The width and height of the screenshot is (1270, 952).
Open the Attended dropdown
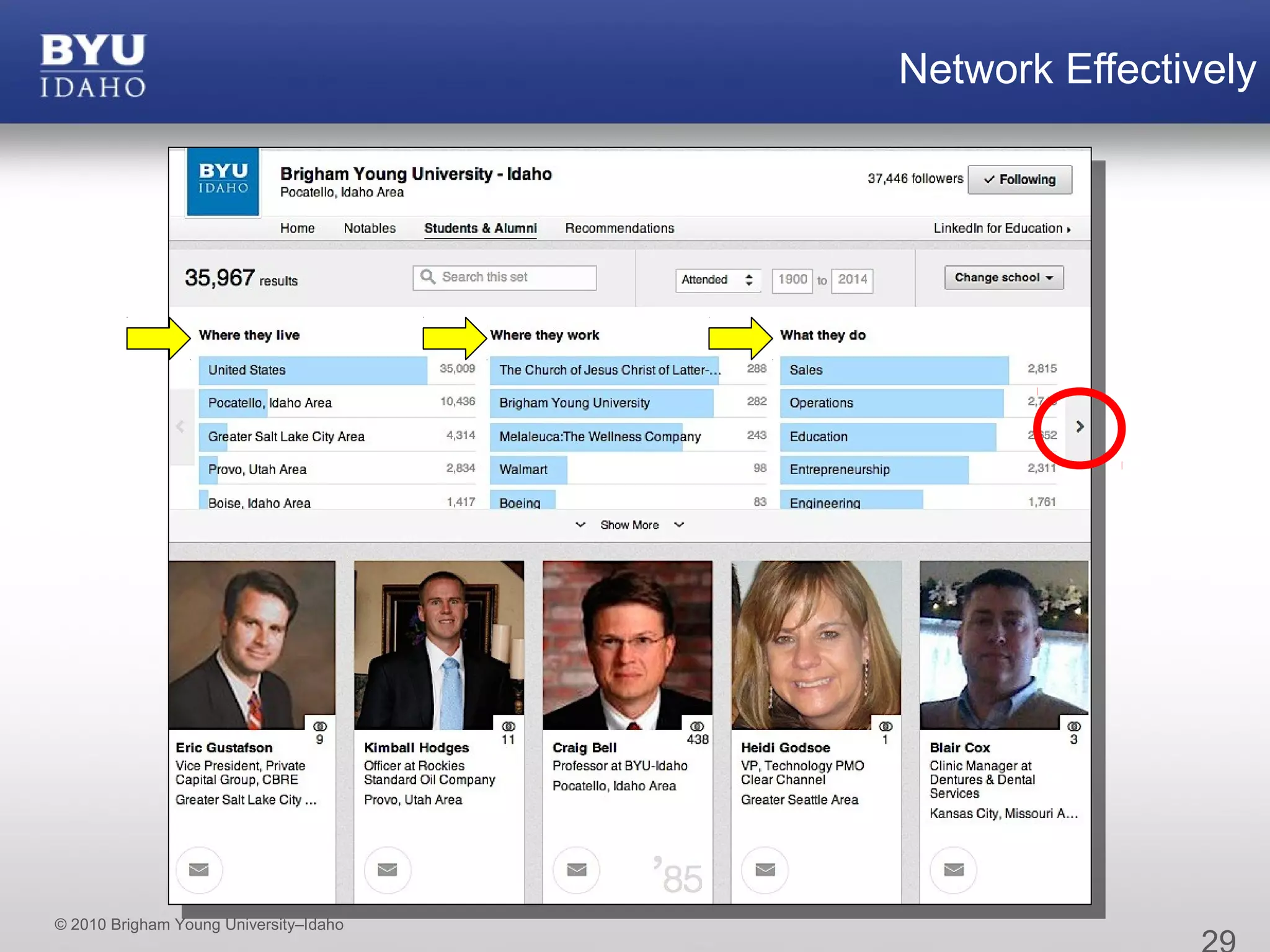coord(717,280)
